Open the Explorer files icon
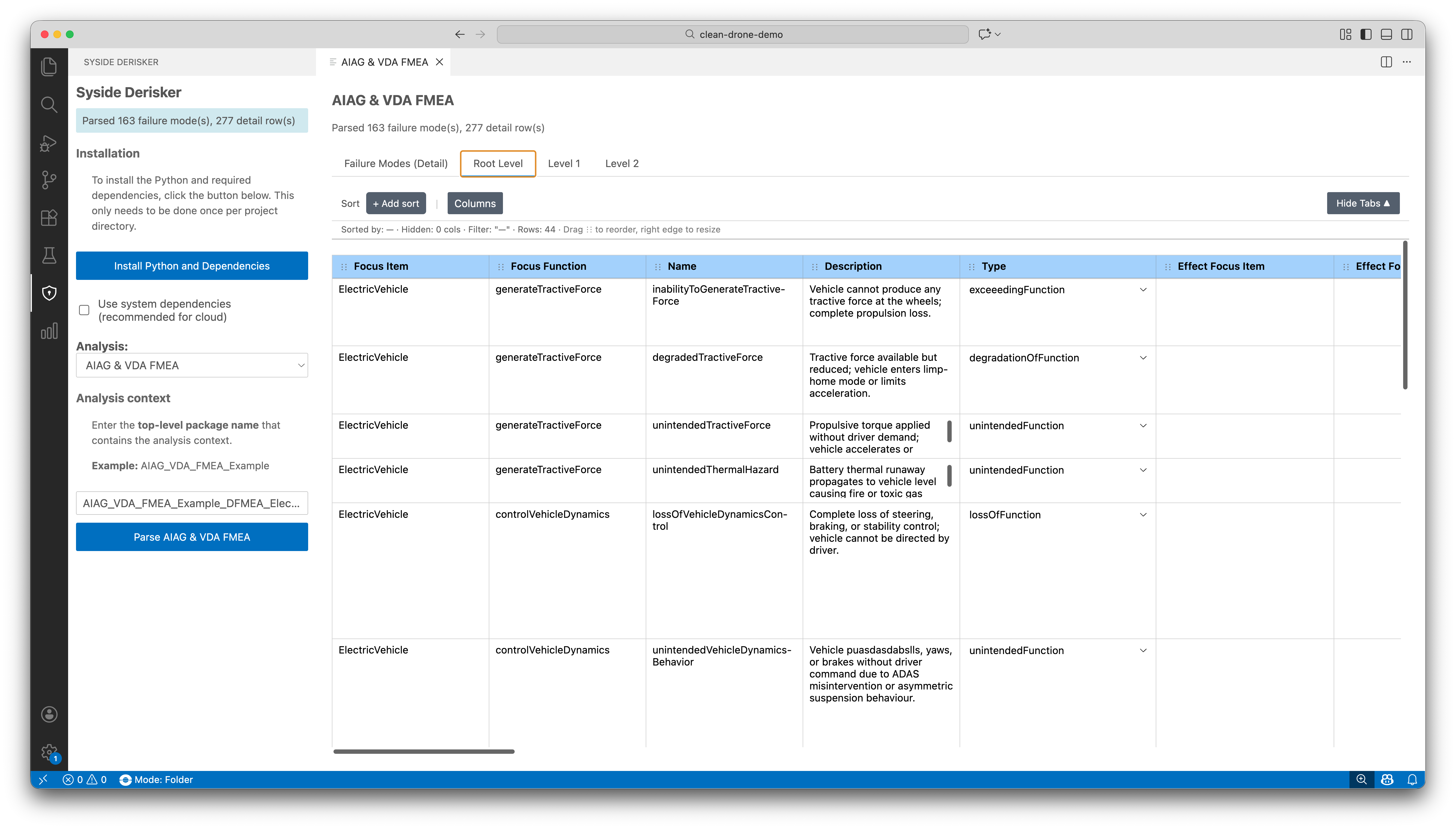 point(49,66)
